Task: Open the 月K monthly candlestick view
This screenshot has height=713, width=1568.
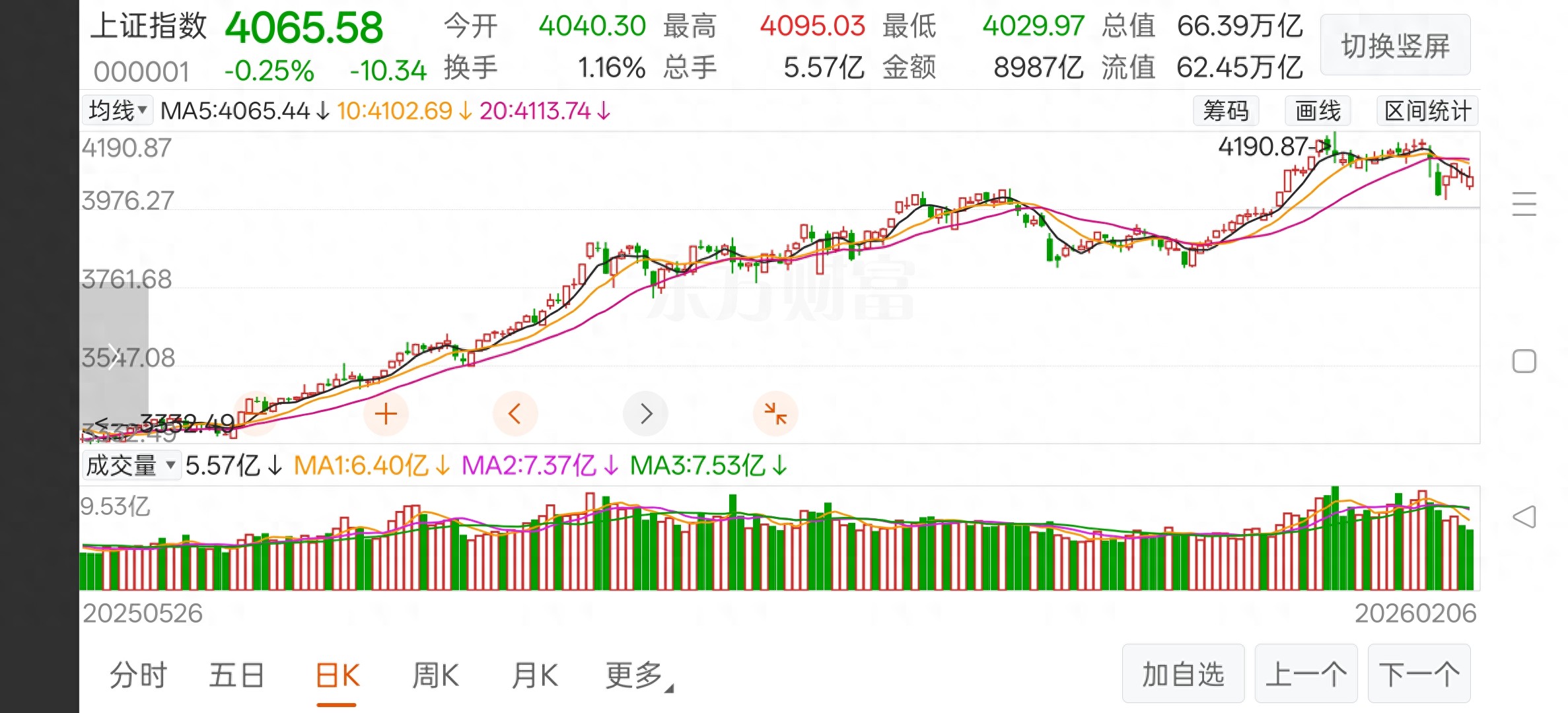Action: (534, 675)
